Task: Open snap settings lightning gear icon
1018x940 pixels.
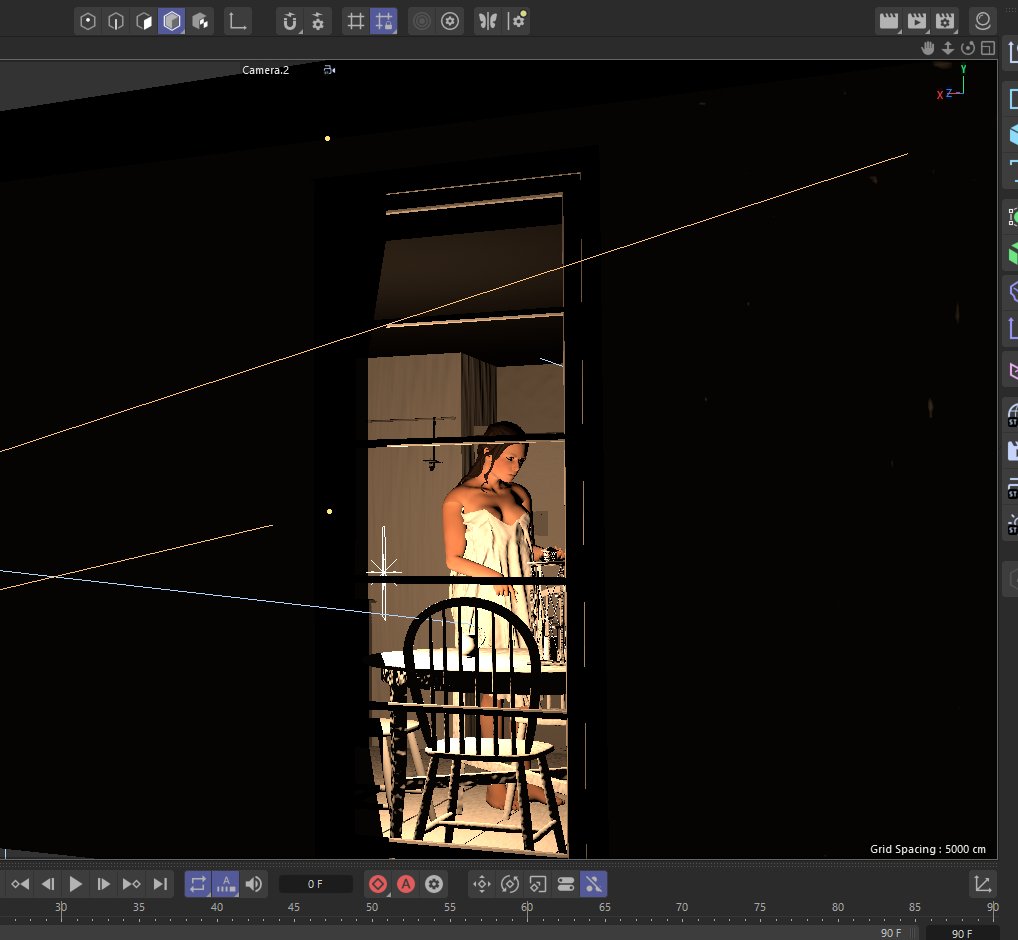Action: coord(317,21)
